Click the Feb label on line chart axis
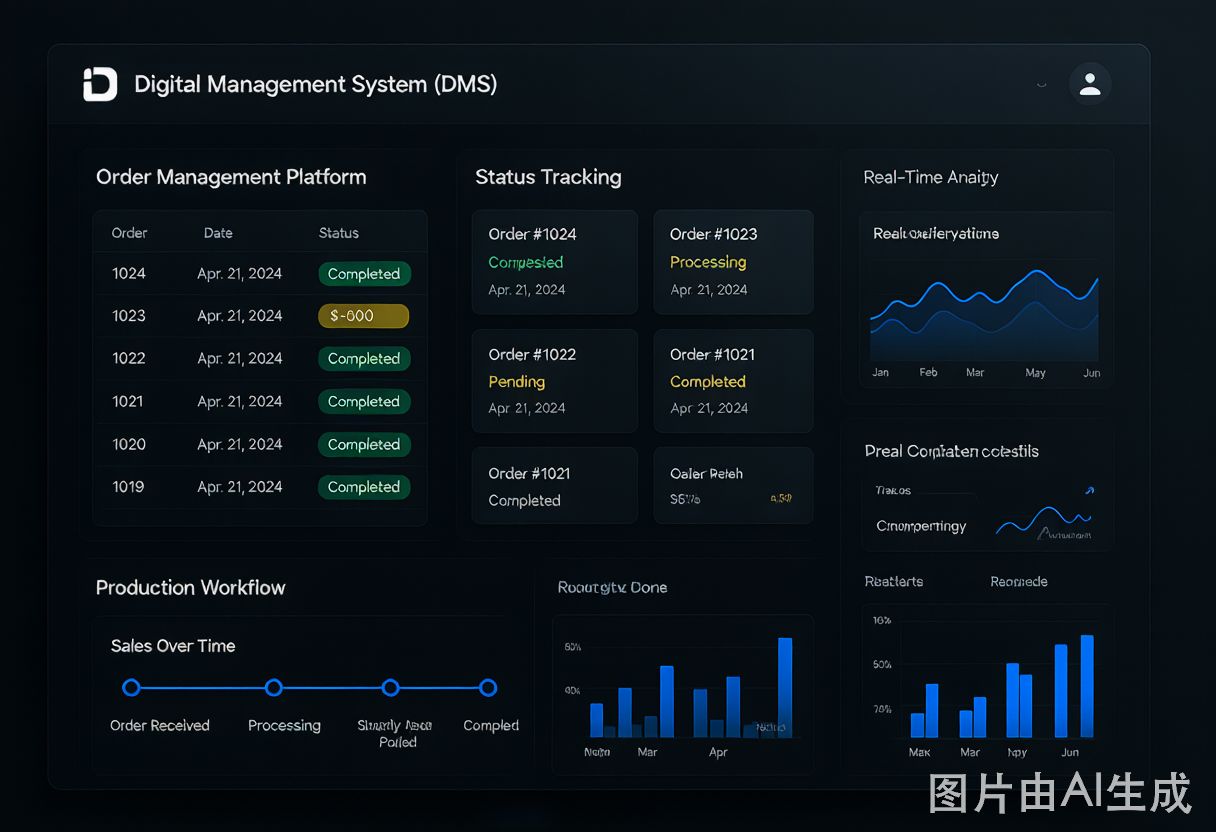The height and width of the screenshot is (832, 1216). 929,373
